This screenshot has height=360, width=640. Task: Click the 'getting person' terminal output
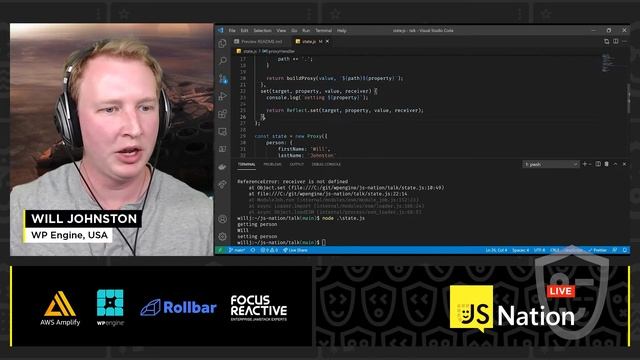pos(257,224)
